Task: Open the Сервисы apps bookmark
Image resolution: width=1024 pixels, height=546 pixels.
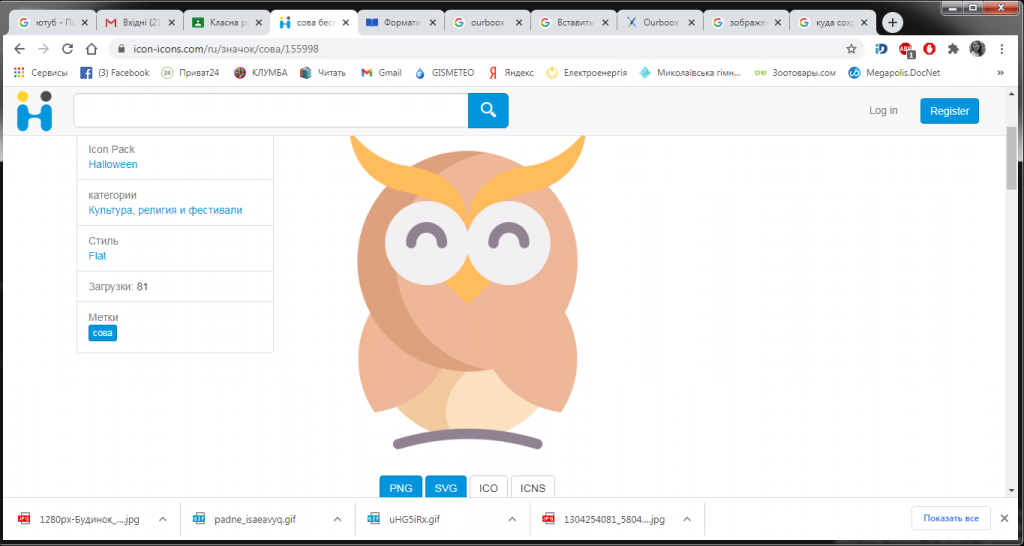Action: (40, 72)
